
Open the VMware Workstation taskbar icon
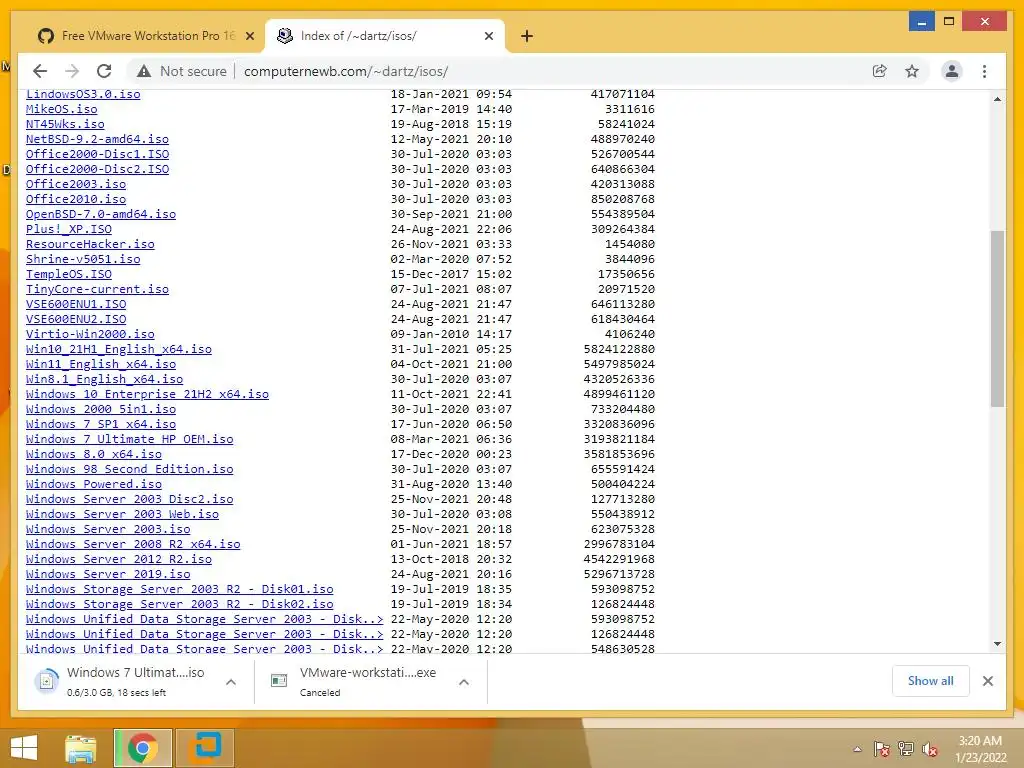click(x=205, y=748)
